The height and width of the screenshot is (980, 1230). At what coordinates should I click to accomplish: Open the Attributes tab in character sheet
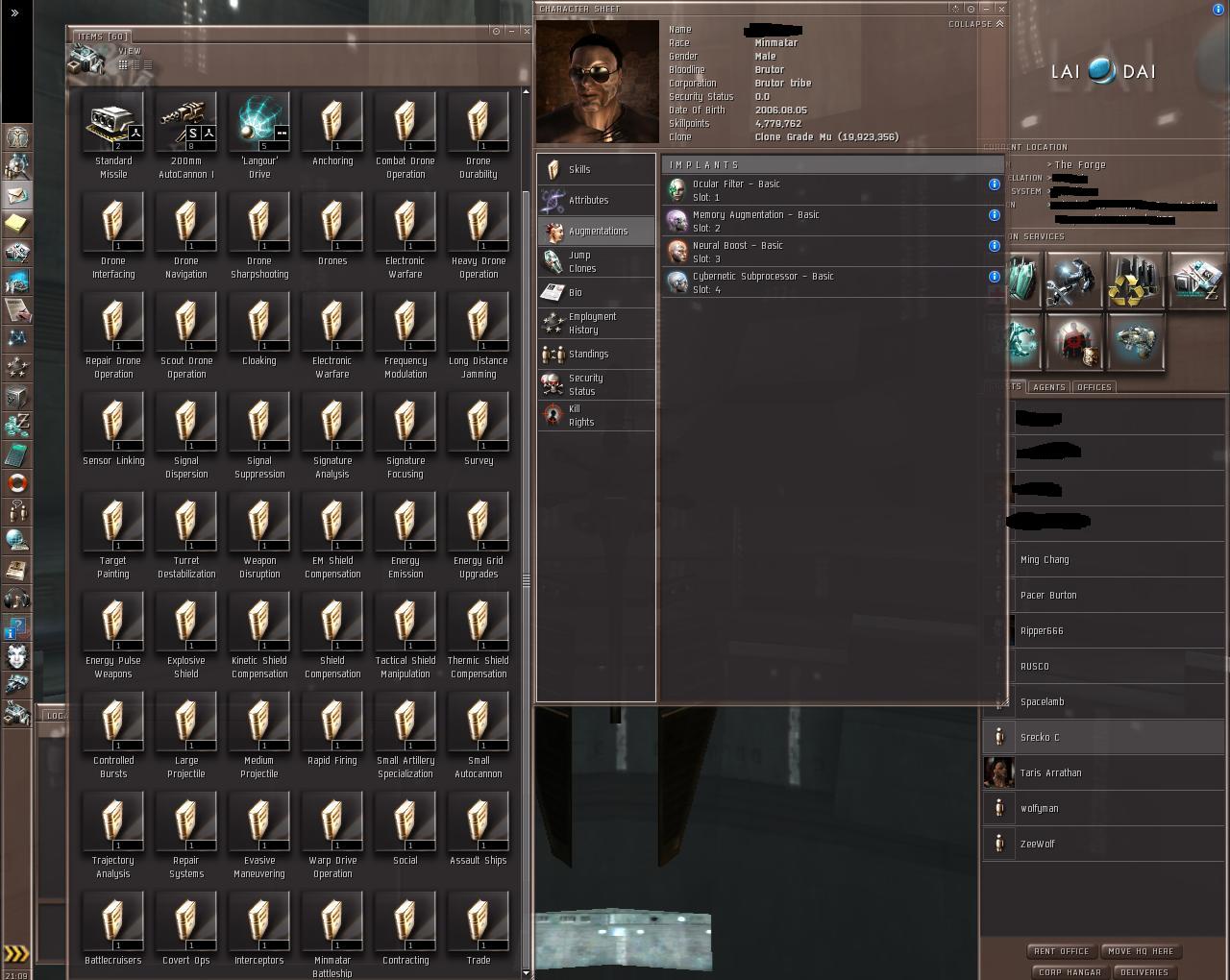point(596,200)
